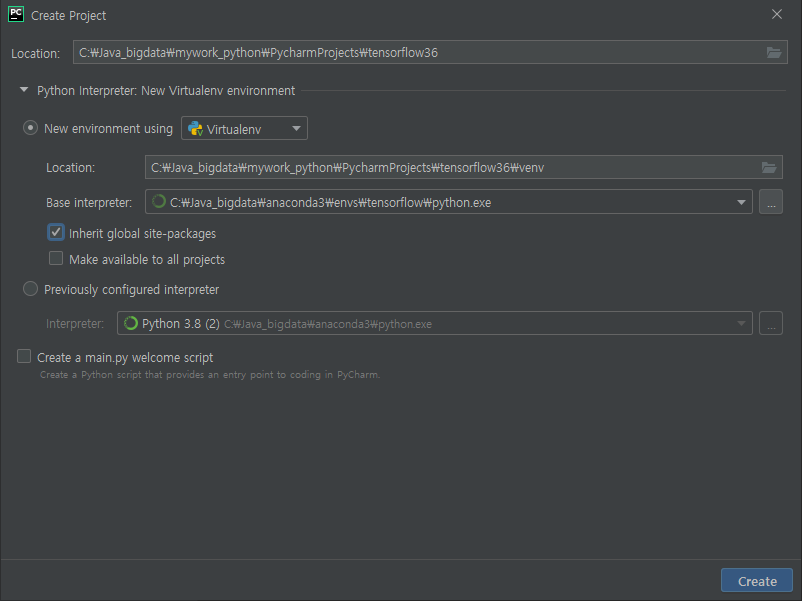802x601 pixels.
Task: Enable Create a main.py welcome script
Action: coord(24,356)
